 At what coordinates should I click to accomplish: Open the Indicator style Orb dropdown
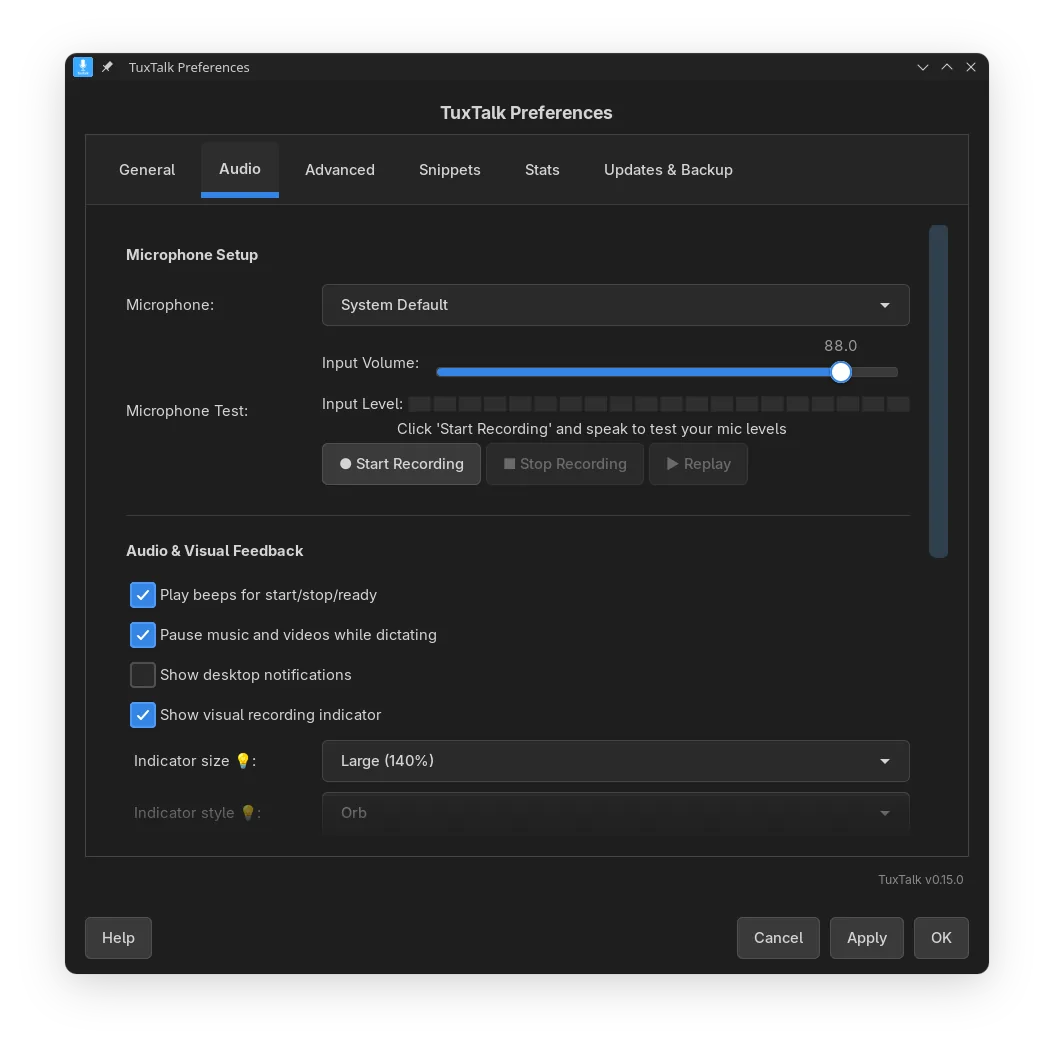click(x=615, y=812)
